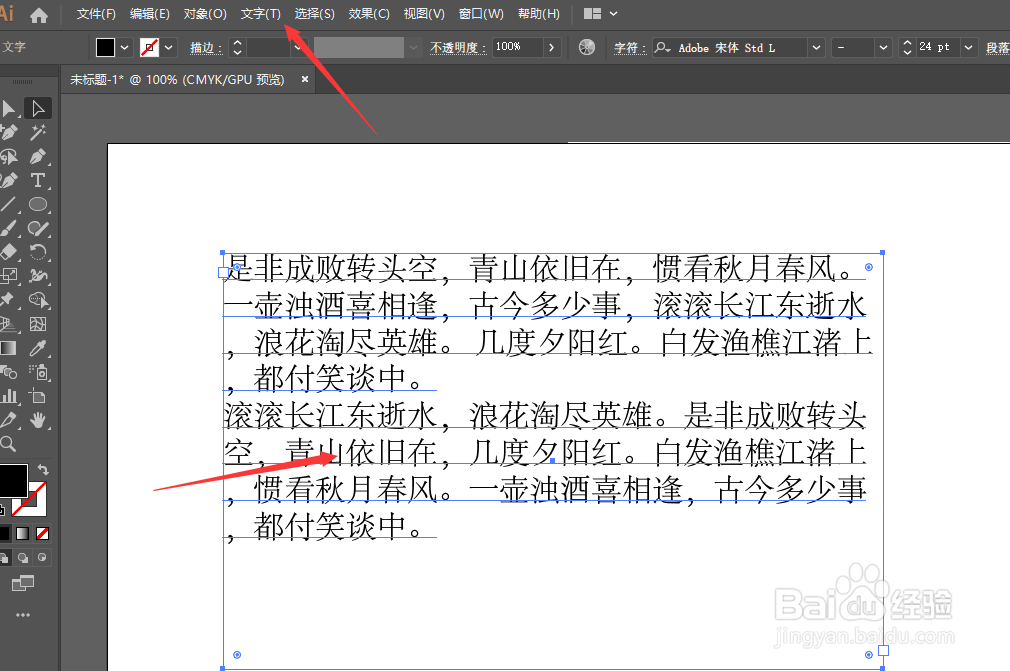This screenshot has height=671, width=1010.
Task: Enable None for the current fill
Action: click(43, 533)
